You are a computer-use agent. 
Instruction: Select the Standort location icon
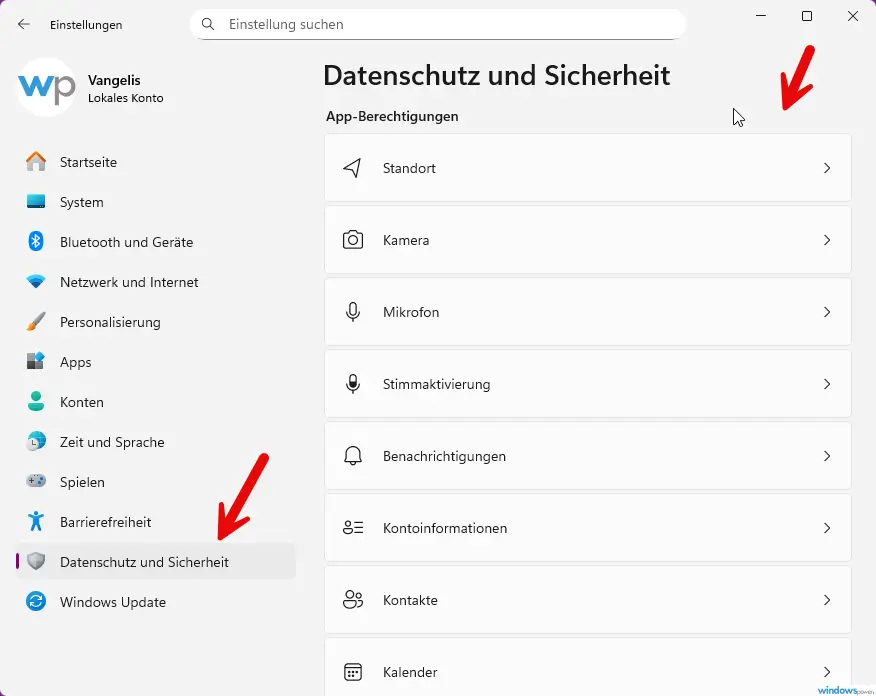(352, 168)
